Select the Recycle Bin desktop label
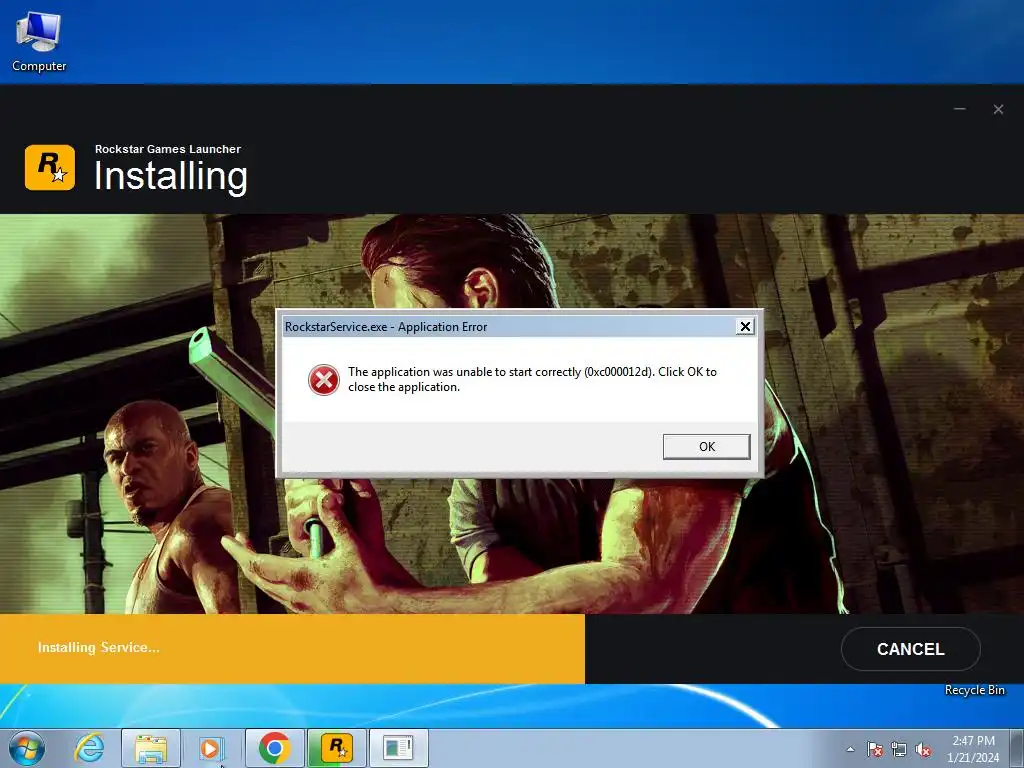 tap(974, 690)
